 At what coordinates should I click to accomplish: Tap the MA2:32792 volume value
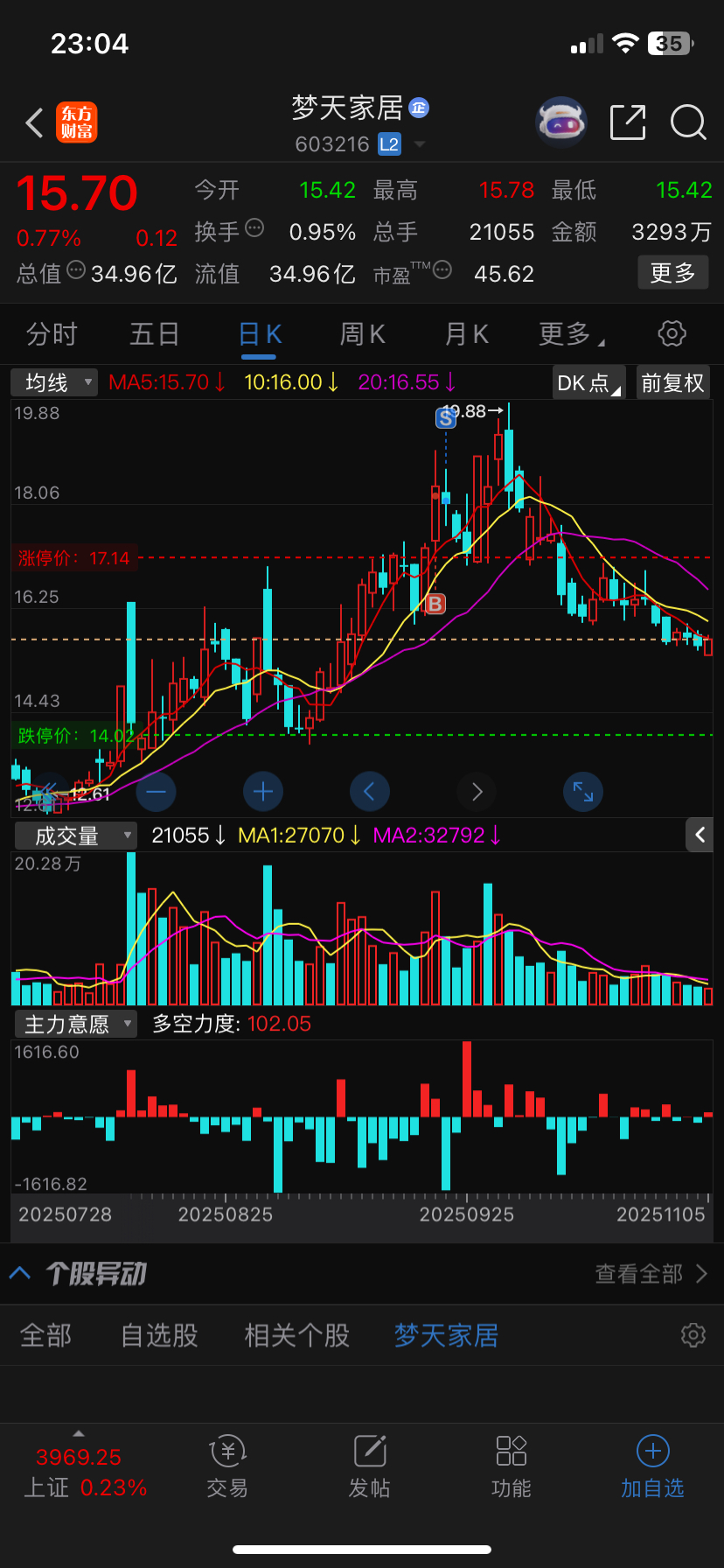[437, 836]
